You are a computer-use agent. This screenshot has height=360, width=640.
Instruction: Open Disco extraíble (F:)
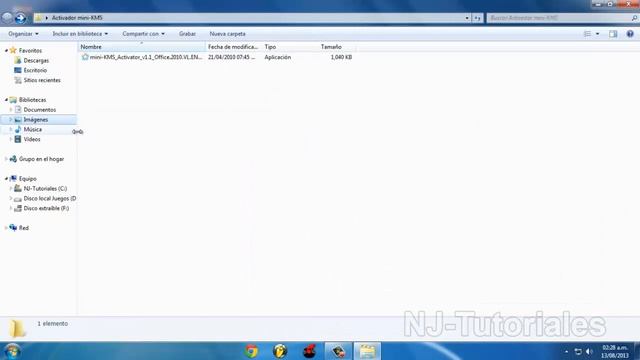pyautogui.click(x=46, y=208)
